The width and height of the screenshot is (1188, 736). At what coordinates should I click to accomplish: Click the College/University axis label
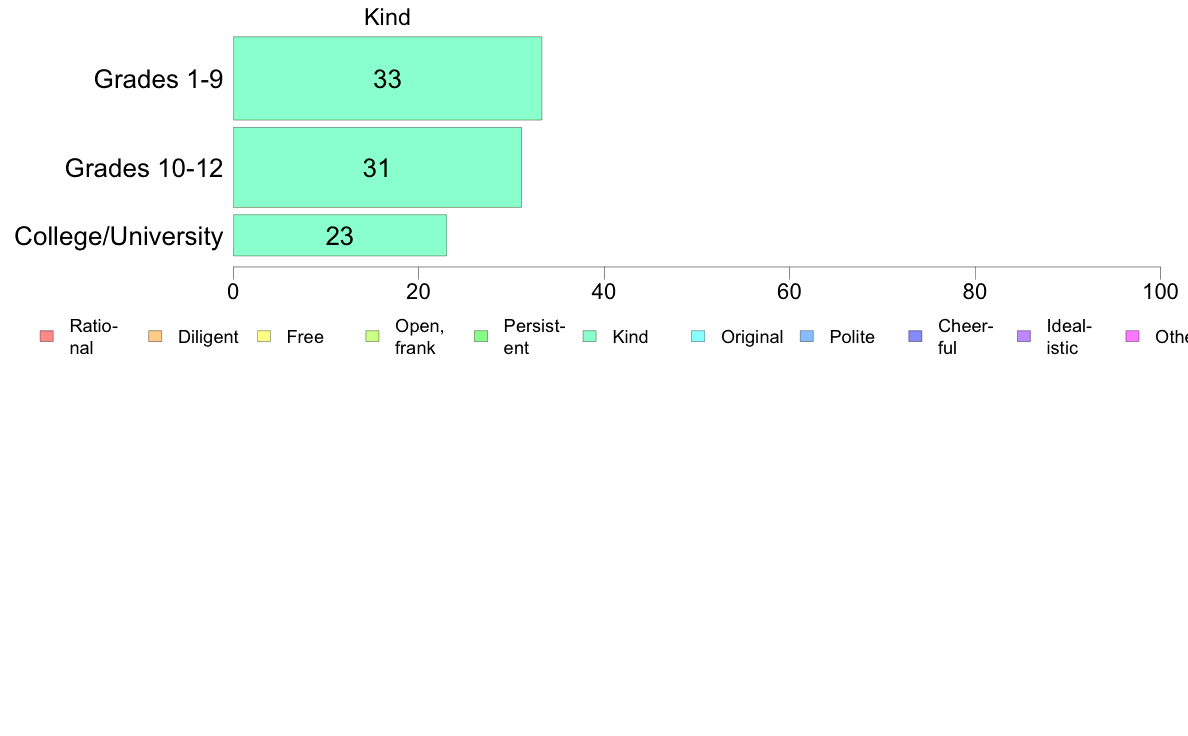(119, 236)
